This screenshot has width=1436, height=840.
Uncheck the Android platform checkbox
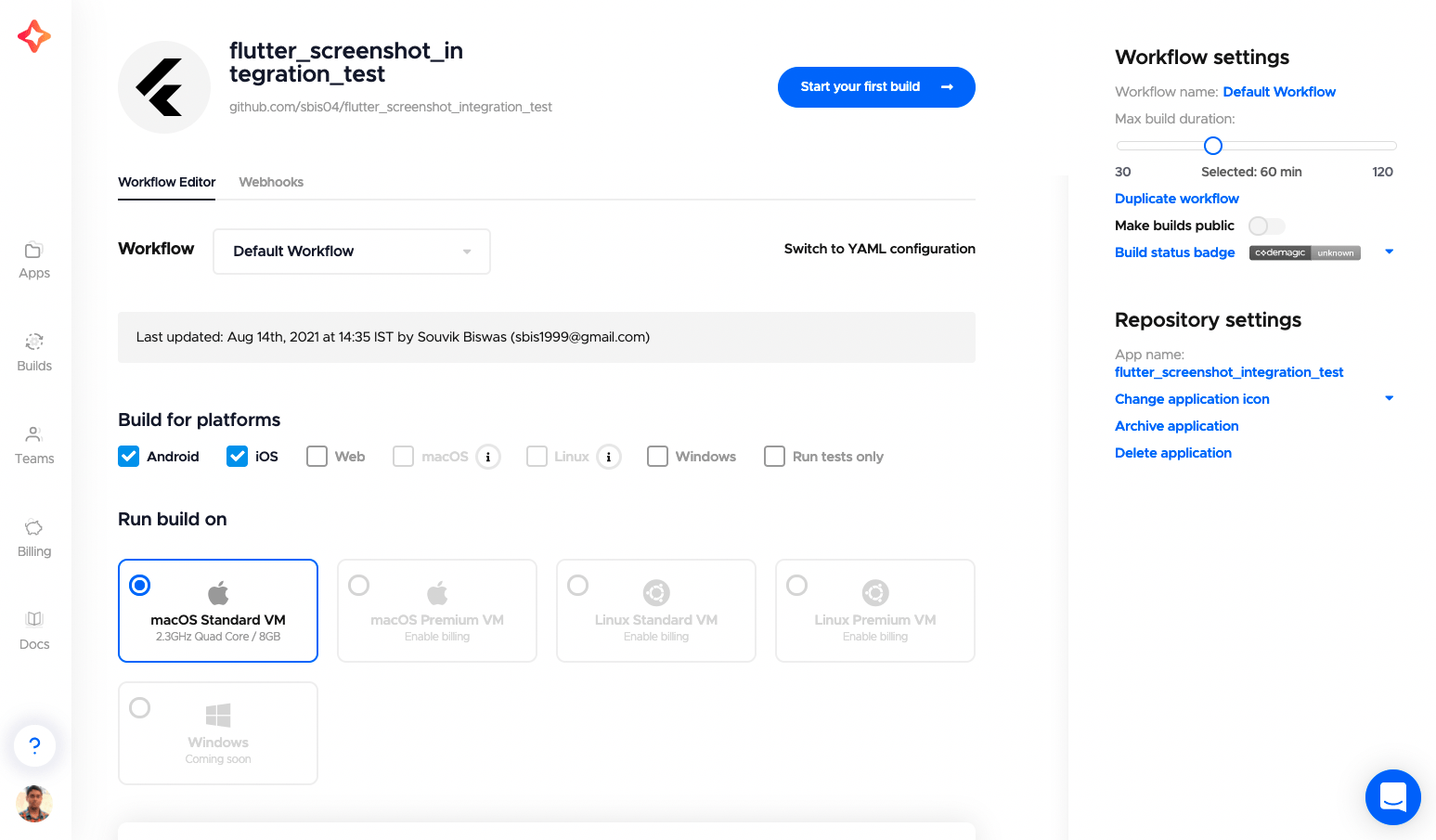pyautogui.click(x=129, y=457)
